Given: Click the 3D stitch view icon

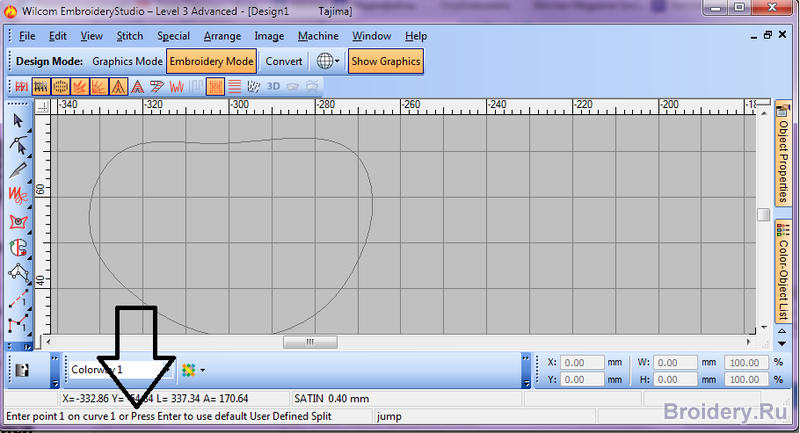Looking at the screenshot, I should [274, 87].
